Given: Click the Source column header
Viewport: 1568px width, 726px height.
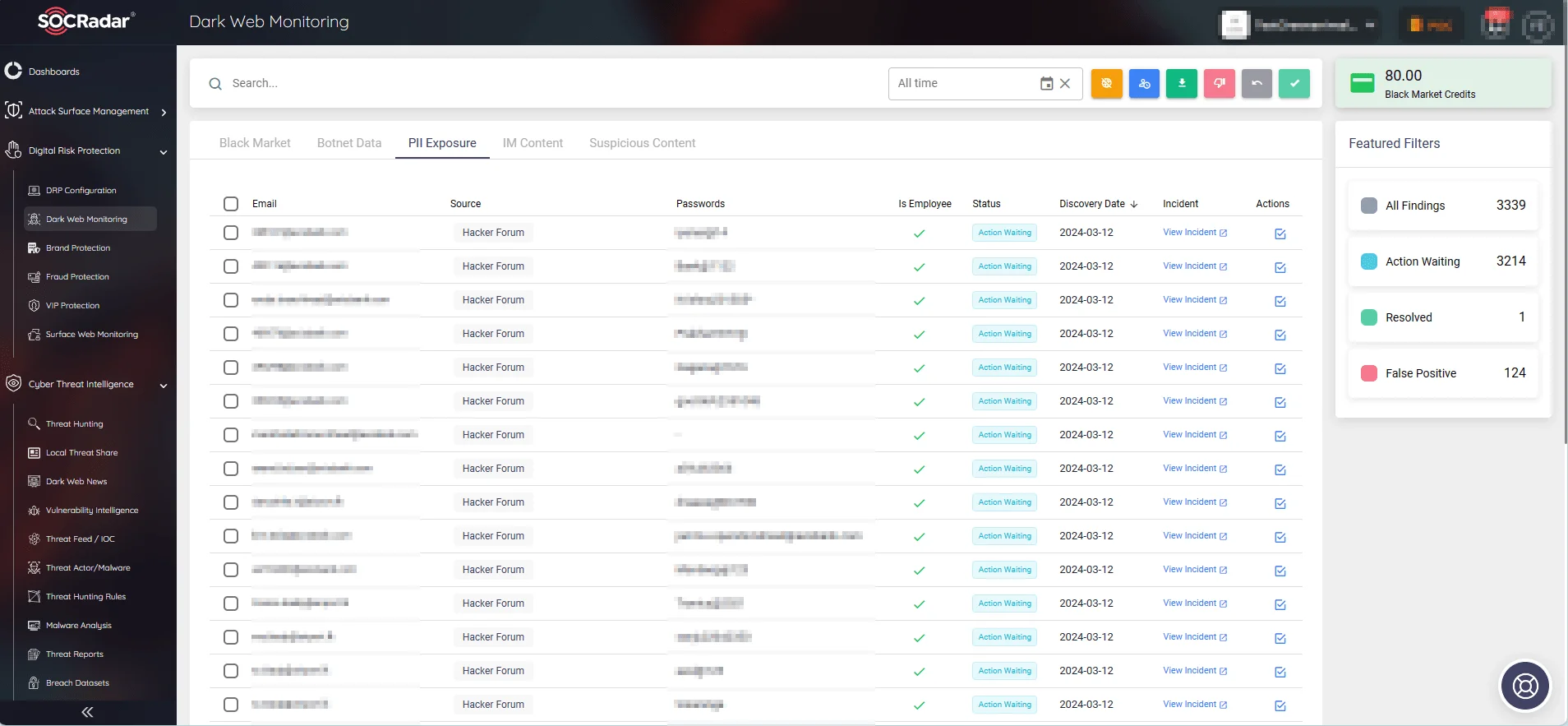Looking at the screenshot, I should pos(465,204).
